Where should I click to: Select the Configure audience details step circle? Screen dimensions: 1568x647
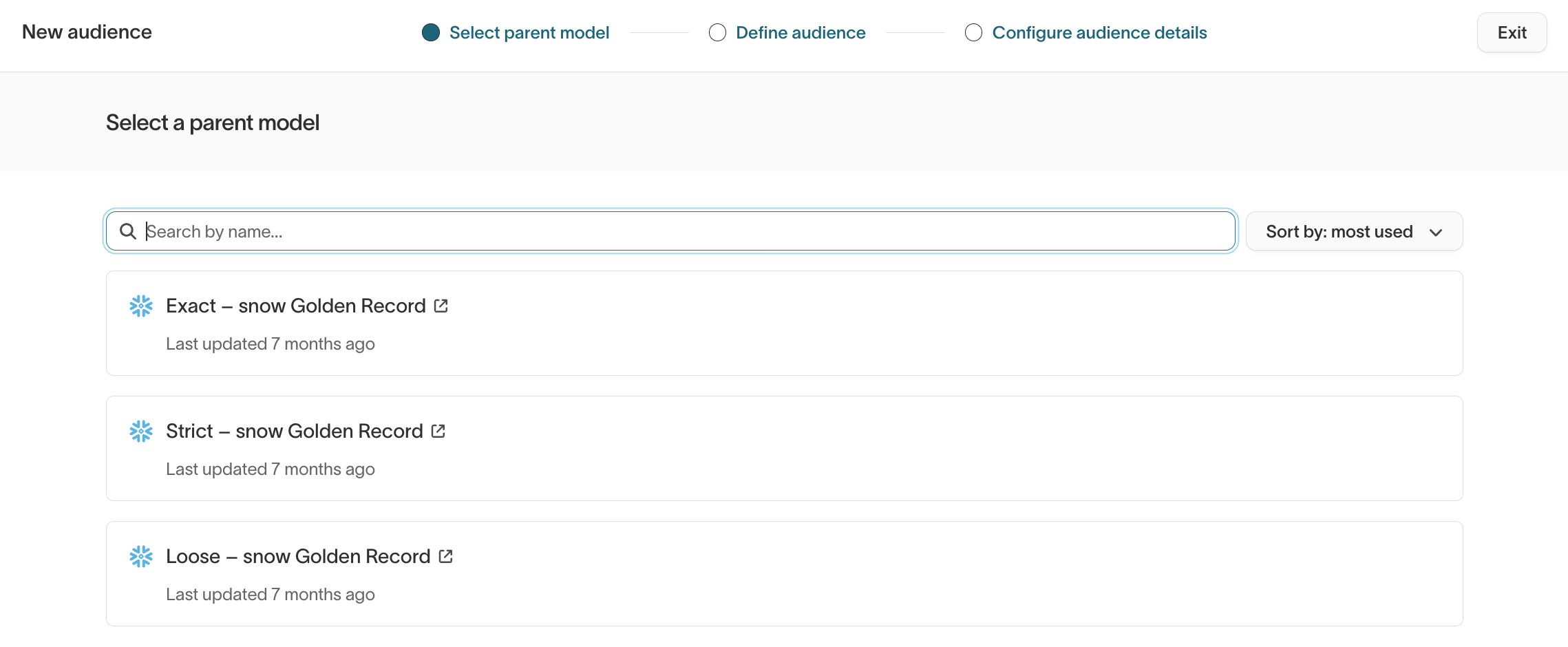pyautogui.click(x=973, y=32)
